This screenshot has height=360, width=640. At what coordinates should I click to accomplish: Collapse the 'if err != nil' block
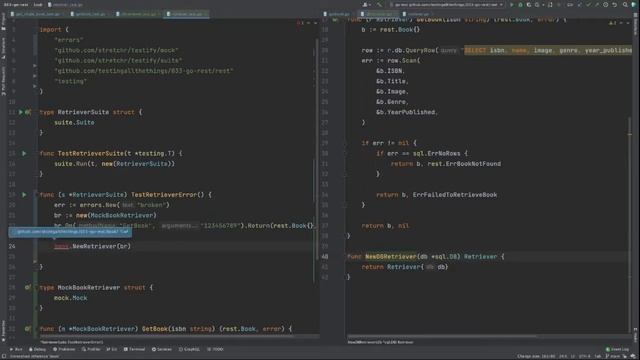click(345, 143)
